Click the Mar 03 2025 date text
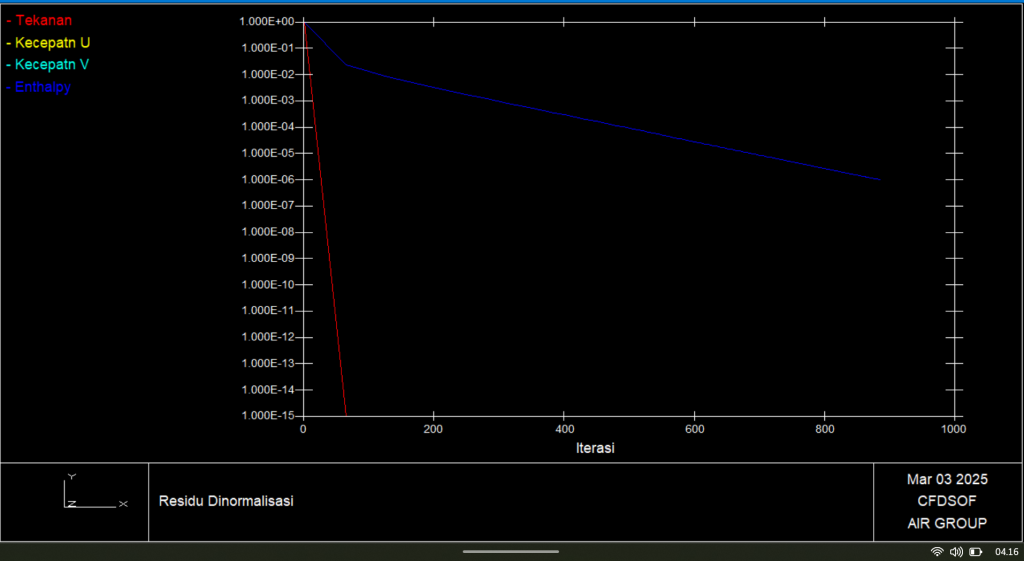 click(x=946, y=479)
